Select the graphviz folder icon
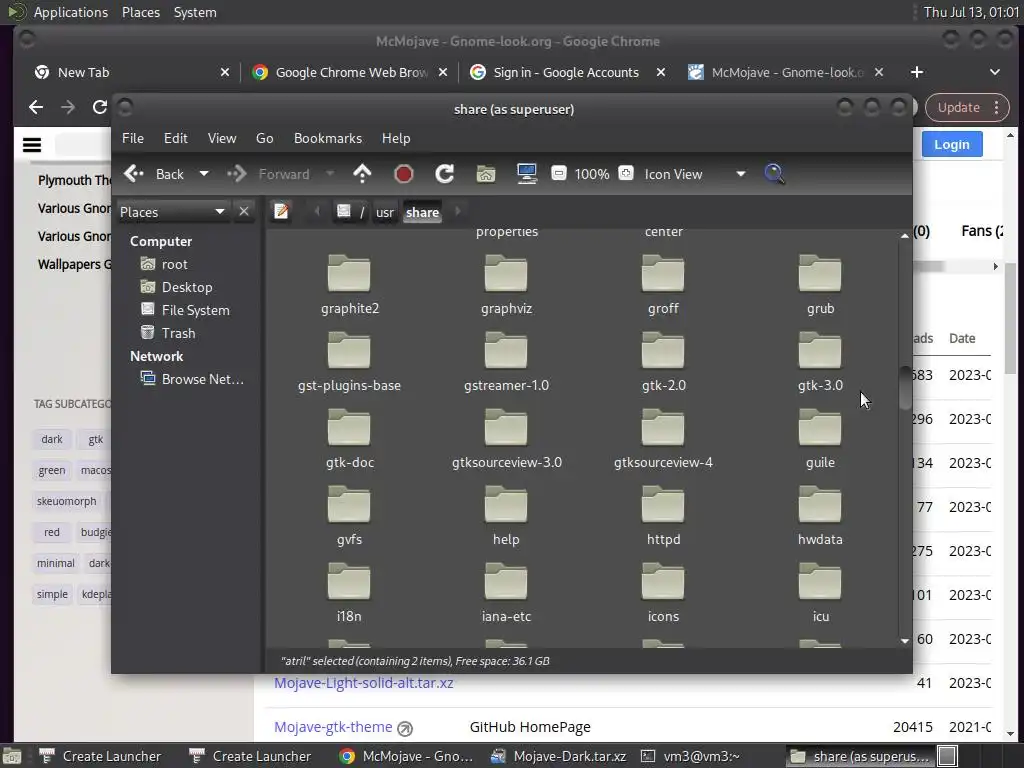Viewport: 1024px width, 768px height. [x=506, y=274]
